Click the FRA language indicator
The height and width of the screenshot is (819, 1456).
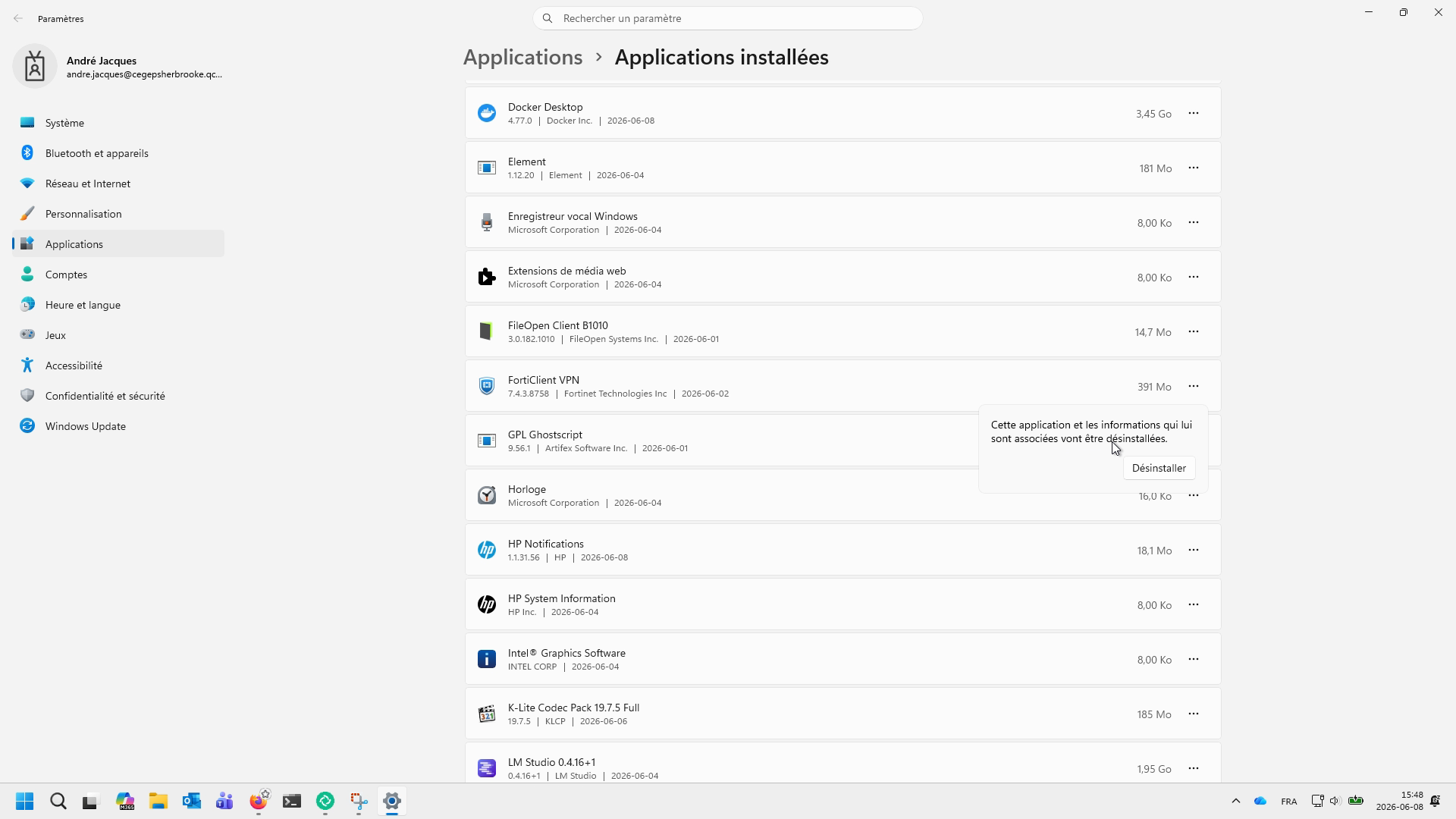pyautogui.click(x=1288, y=801)
